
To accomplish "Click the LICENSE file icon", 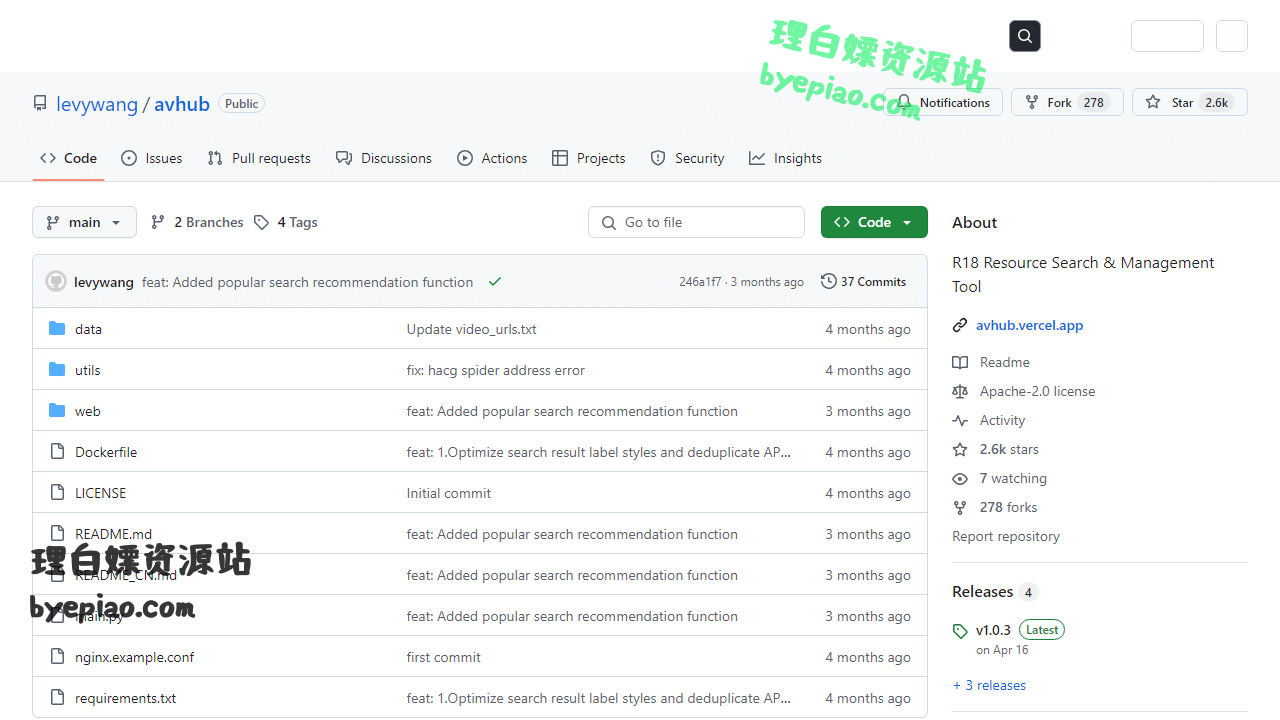I will tap(57, 493).
